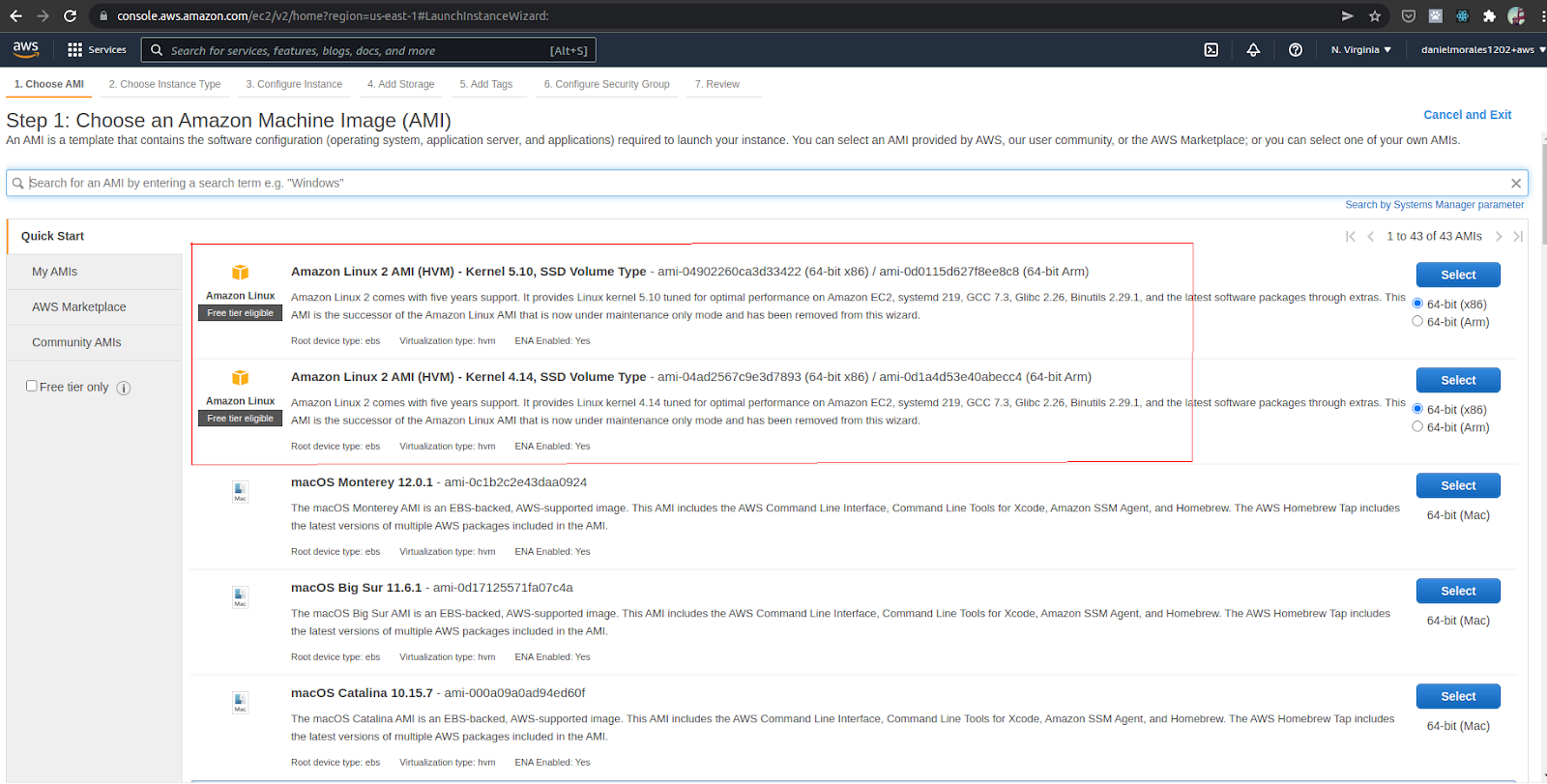Screen dimensions: 1547x784
Task: Click the site lock icon in address bar
Action: 103,15
